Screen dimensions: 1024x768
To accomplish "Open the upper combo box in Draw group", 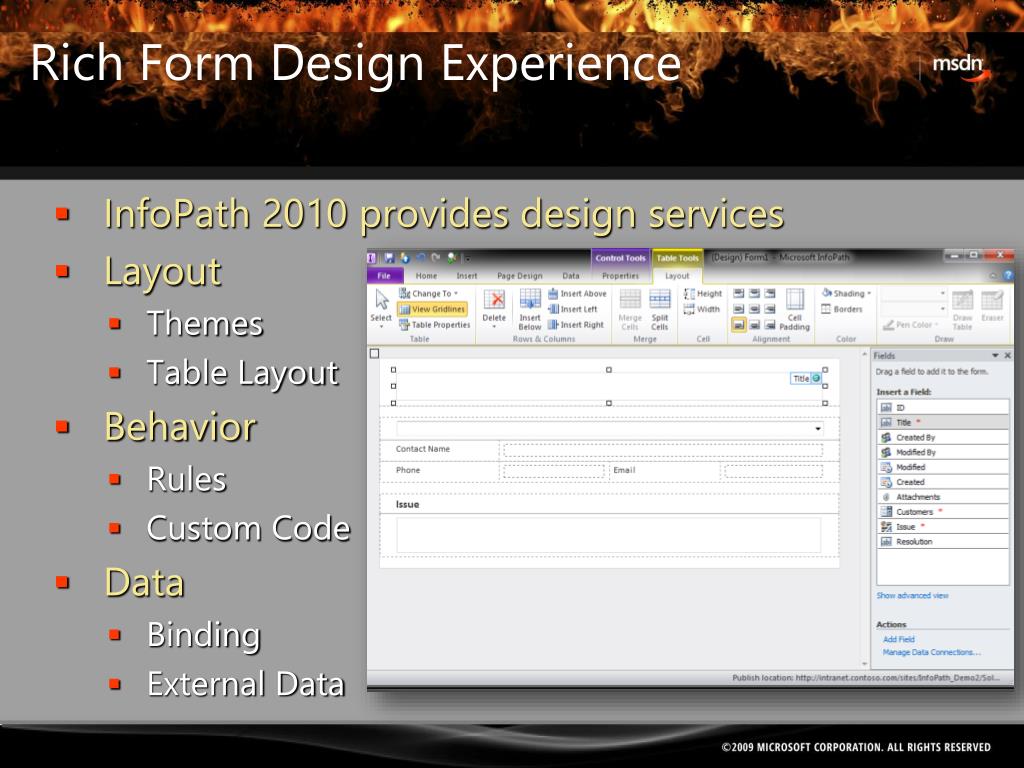I will (x=914, y=294).
